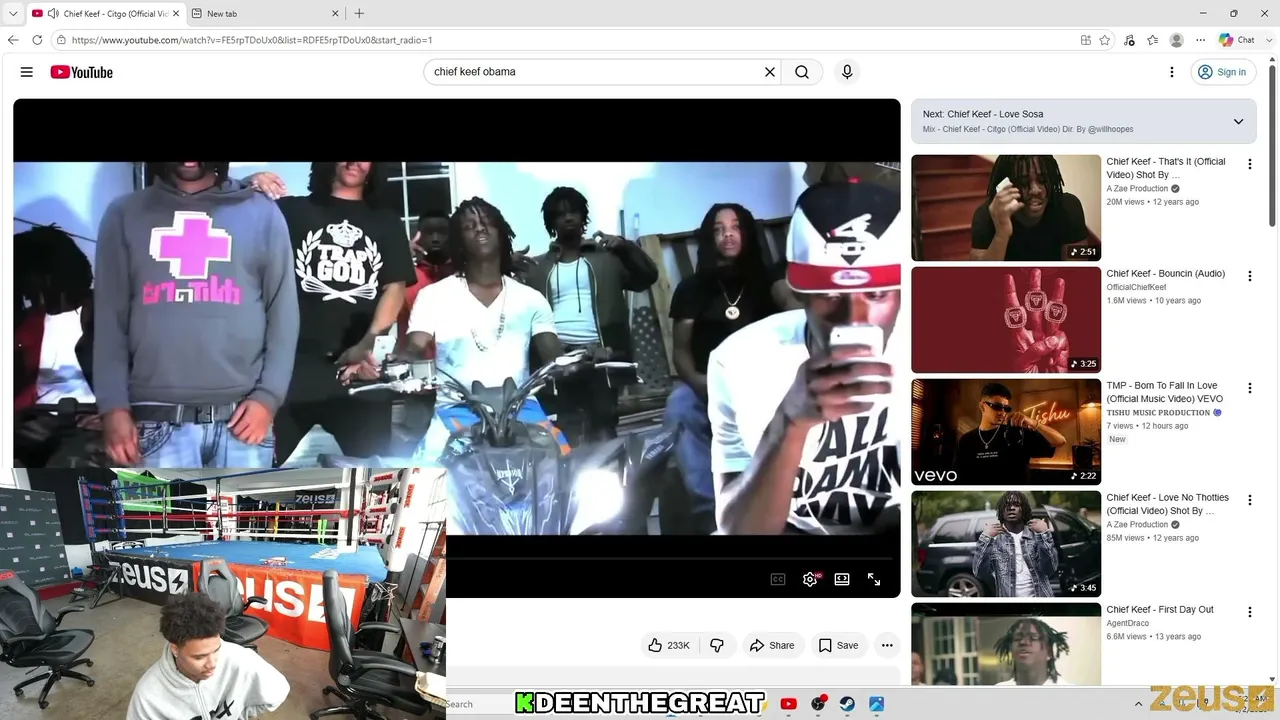Open a new browser tab
Viewport: 1280px width, 720px height.
pyautogui.click(x=359, y=13)
